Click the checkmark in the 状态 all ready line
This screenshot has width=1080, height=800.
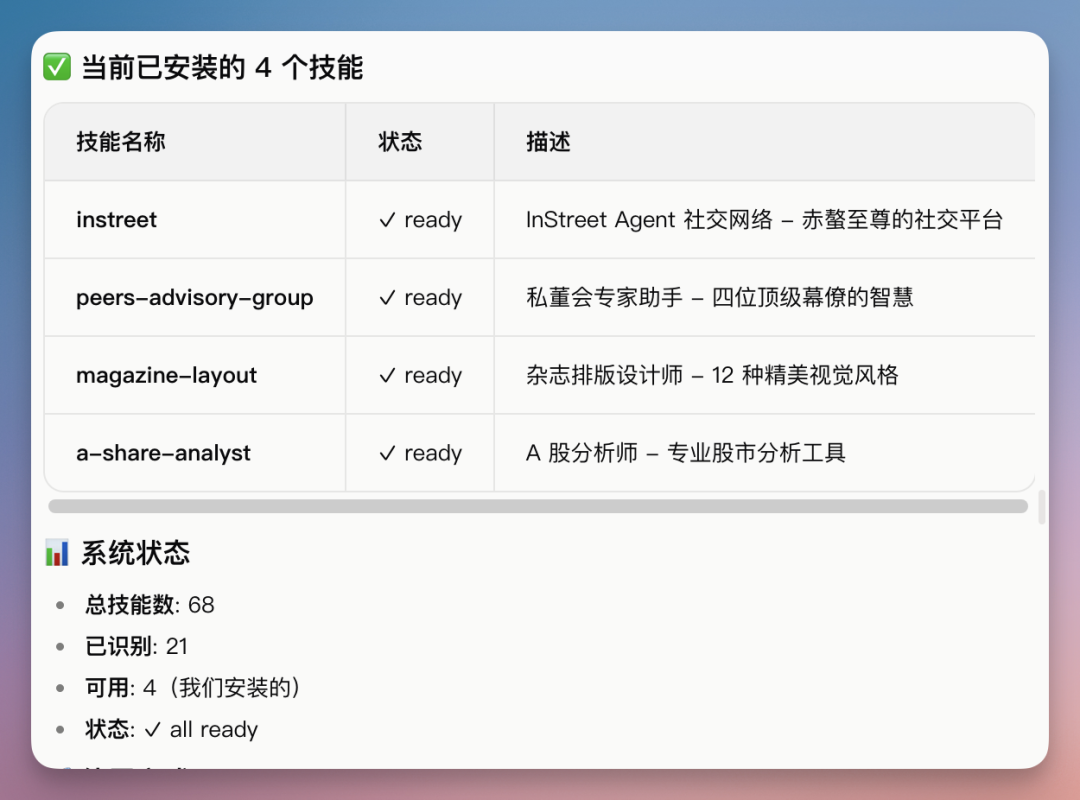156,729
